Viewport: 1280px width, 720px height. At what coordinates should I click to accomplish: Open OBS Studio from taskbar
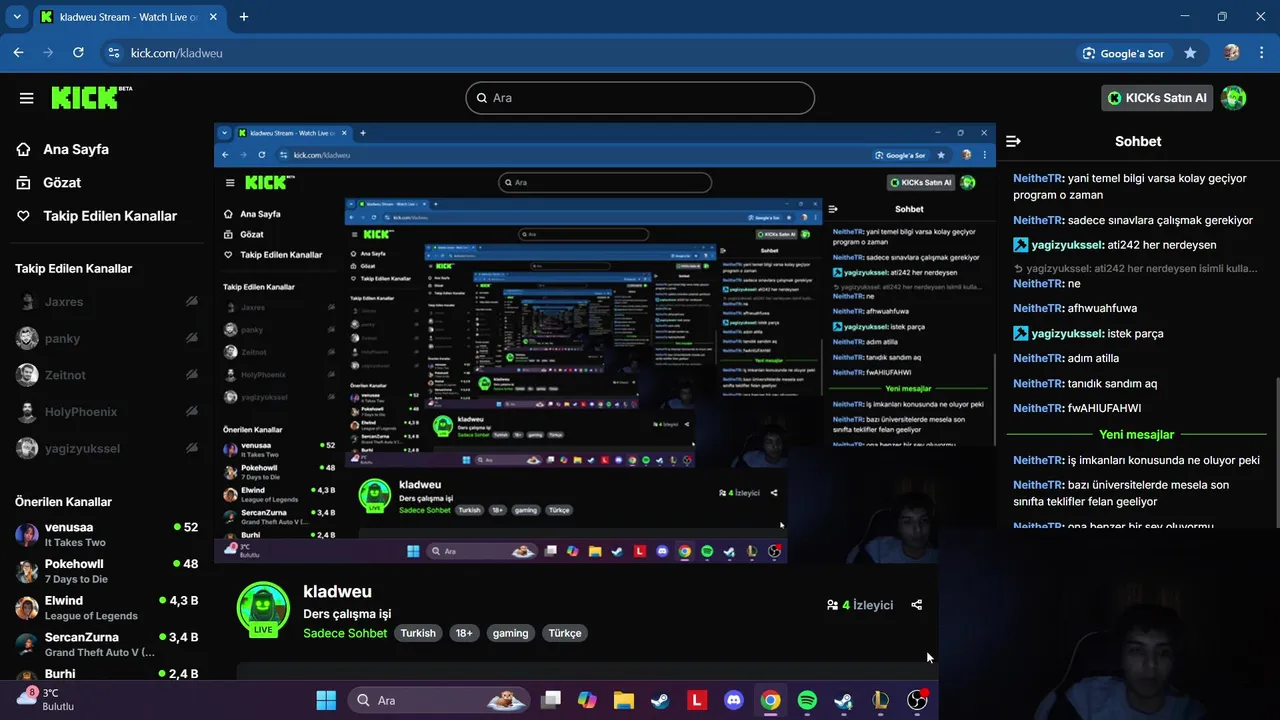pyautogui.click(x=917, y=700)
